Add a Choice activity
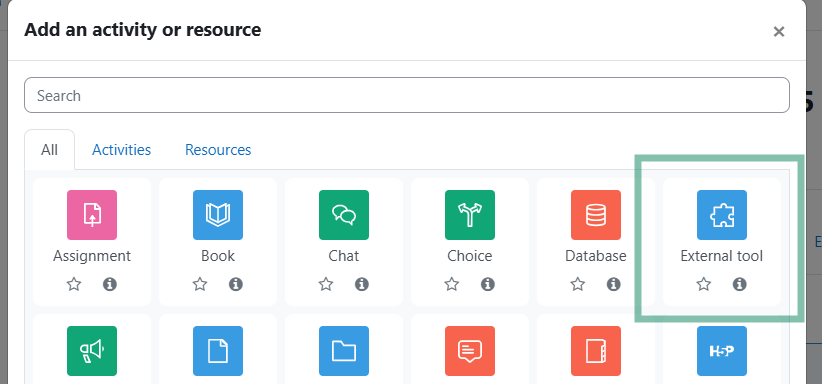Screen dimensions: 822x384 [470, 215]
